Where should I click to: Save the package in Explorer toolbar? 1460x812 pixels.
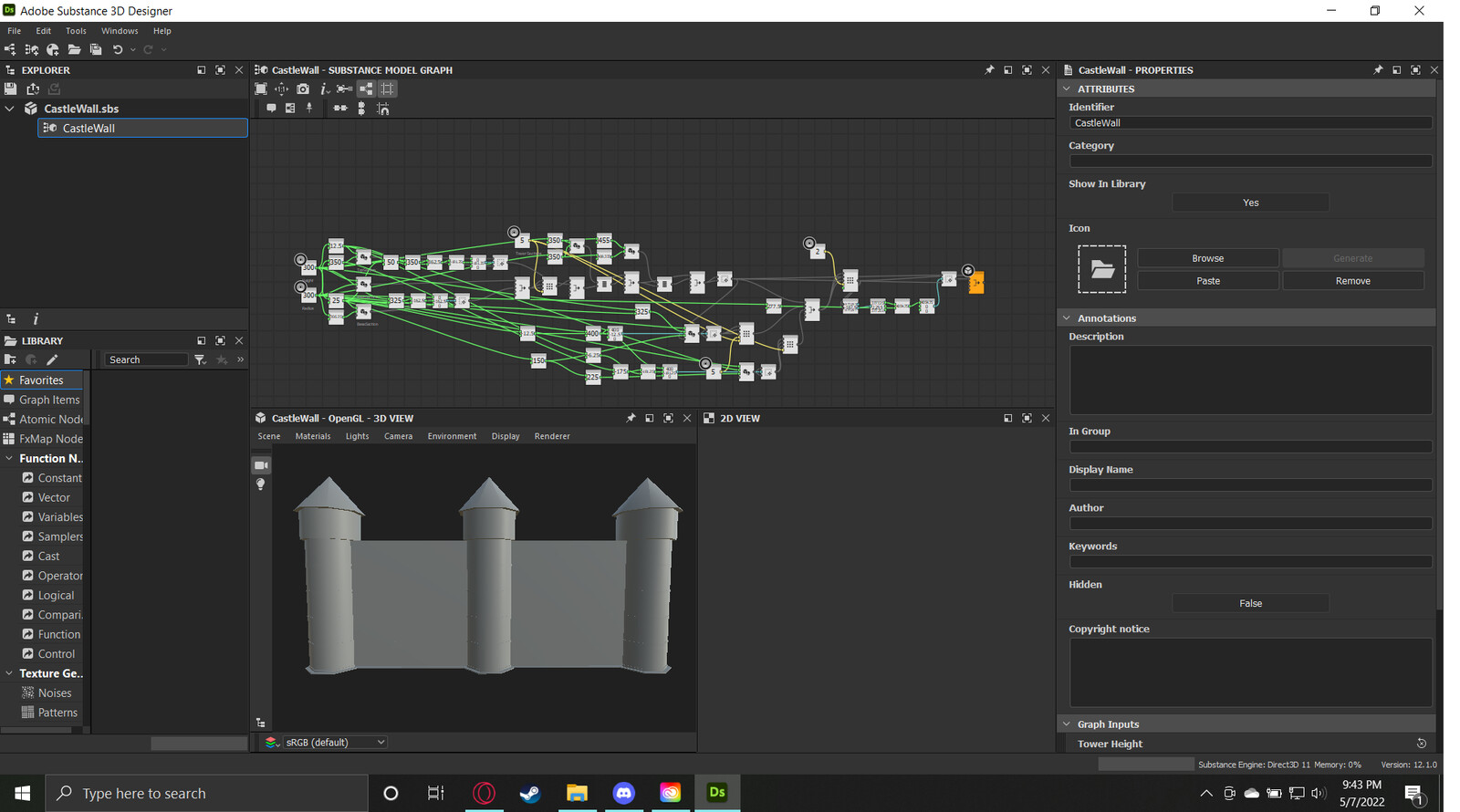[11, 88]
